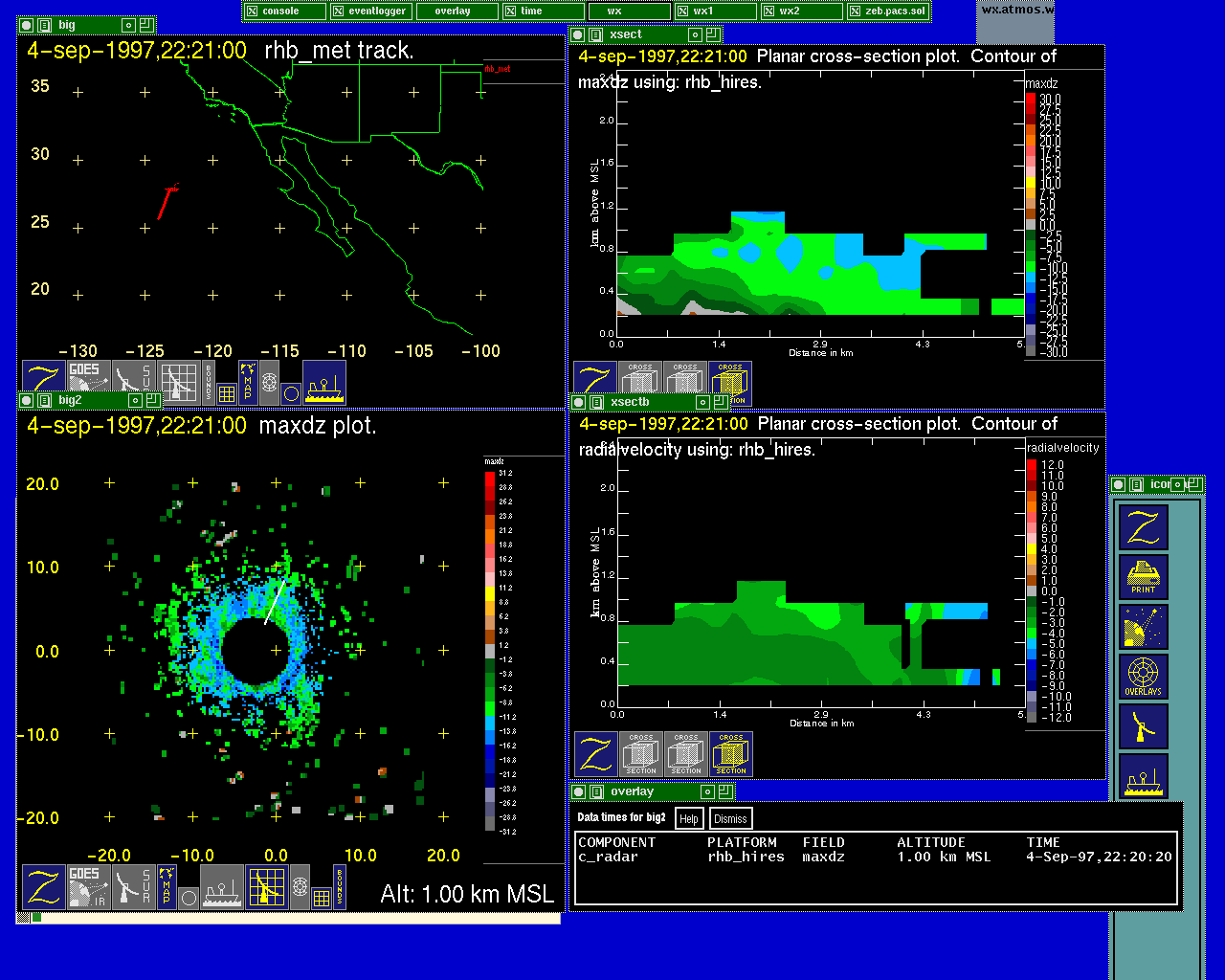Click the PRINT icon in icon panel
Image resolution: width=1225 pixels, height=980 pixels.
pyautogui.click(x=1144, y=576)
